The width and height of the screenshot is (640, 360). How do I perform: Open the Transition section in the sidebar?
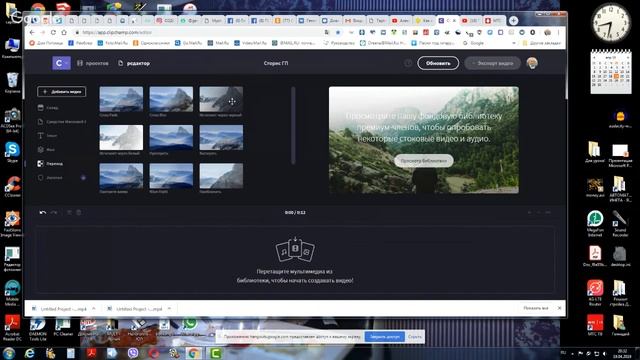(x=50, y=164)
